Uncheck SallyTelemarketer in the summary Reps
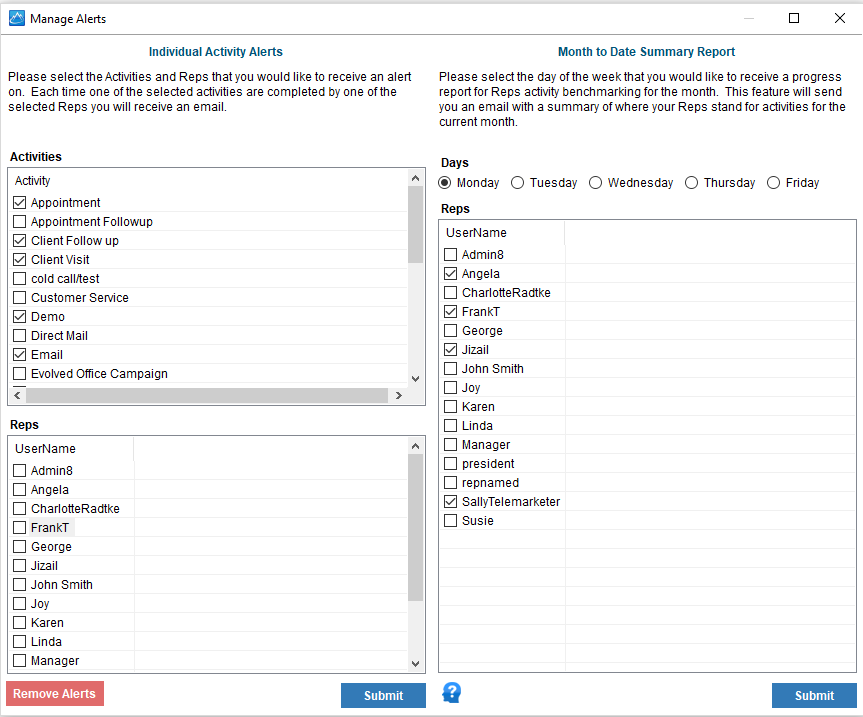863x717 pixels. pos(451,501)
